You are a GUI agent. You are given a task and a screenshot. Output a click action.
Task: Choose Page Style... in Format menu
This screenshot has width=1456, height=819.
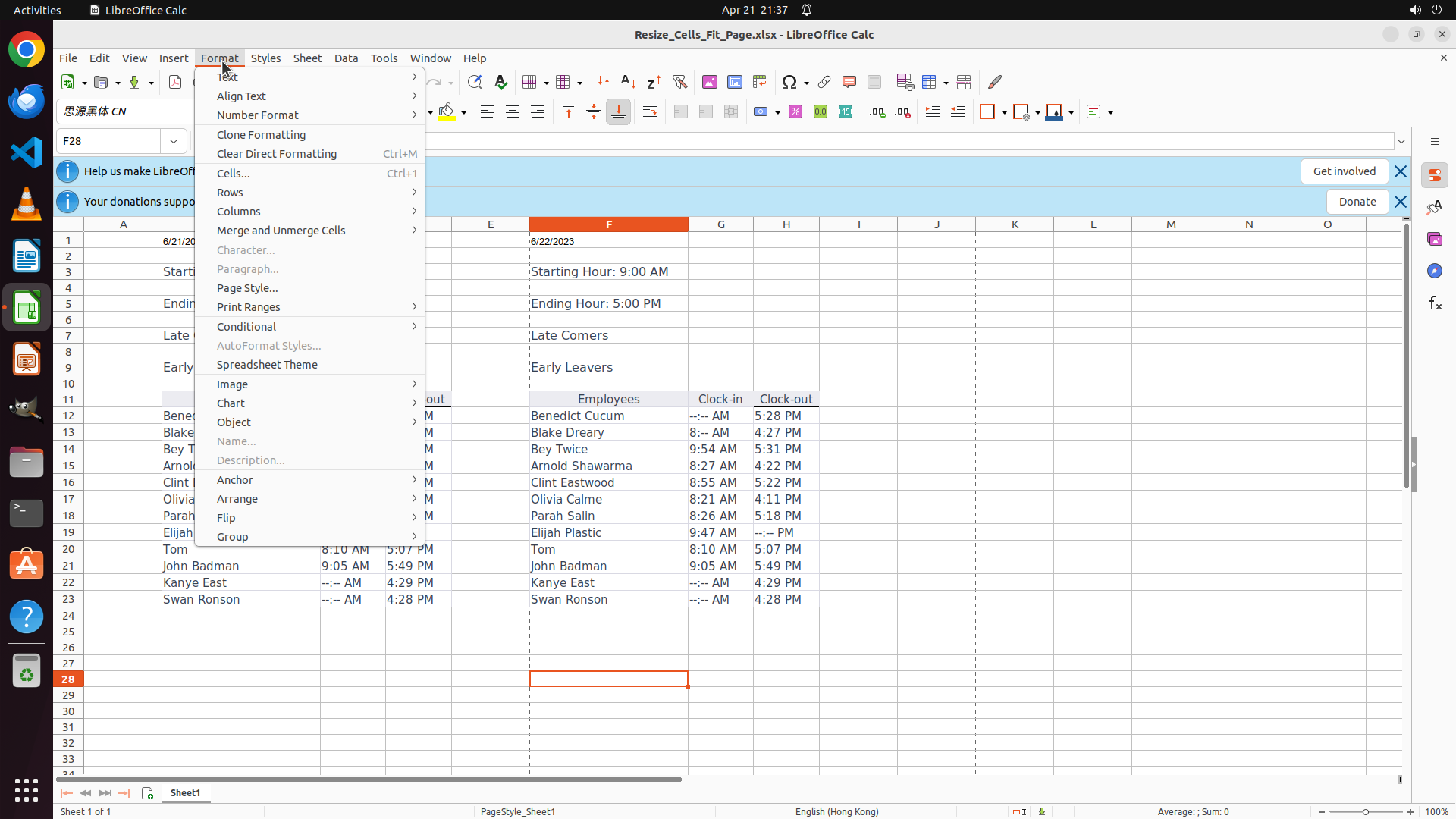(247, 288)
